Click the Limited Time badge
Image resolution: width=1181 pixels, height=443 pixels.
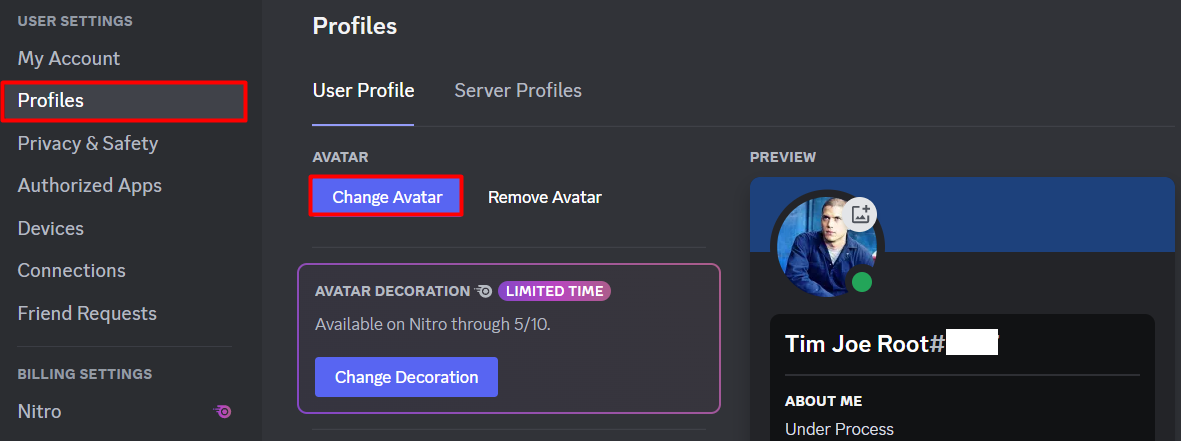pyautogui.click(x=554, y=291)
